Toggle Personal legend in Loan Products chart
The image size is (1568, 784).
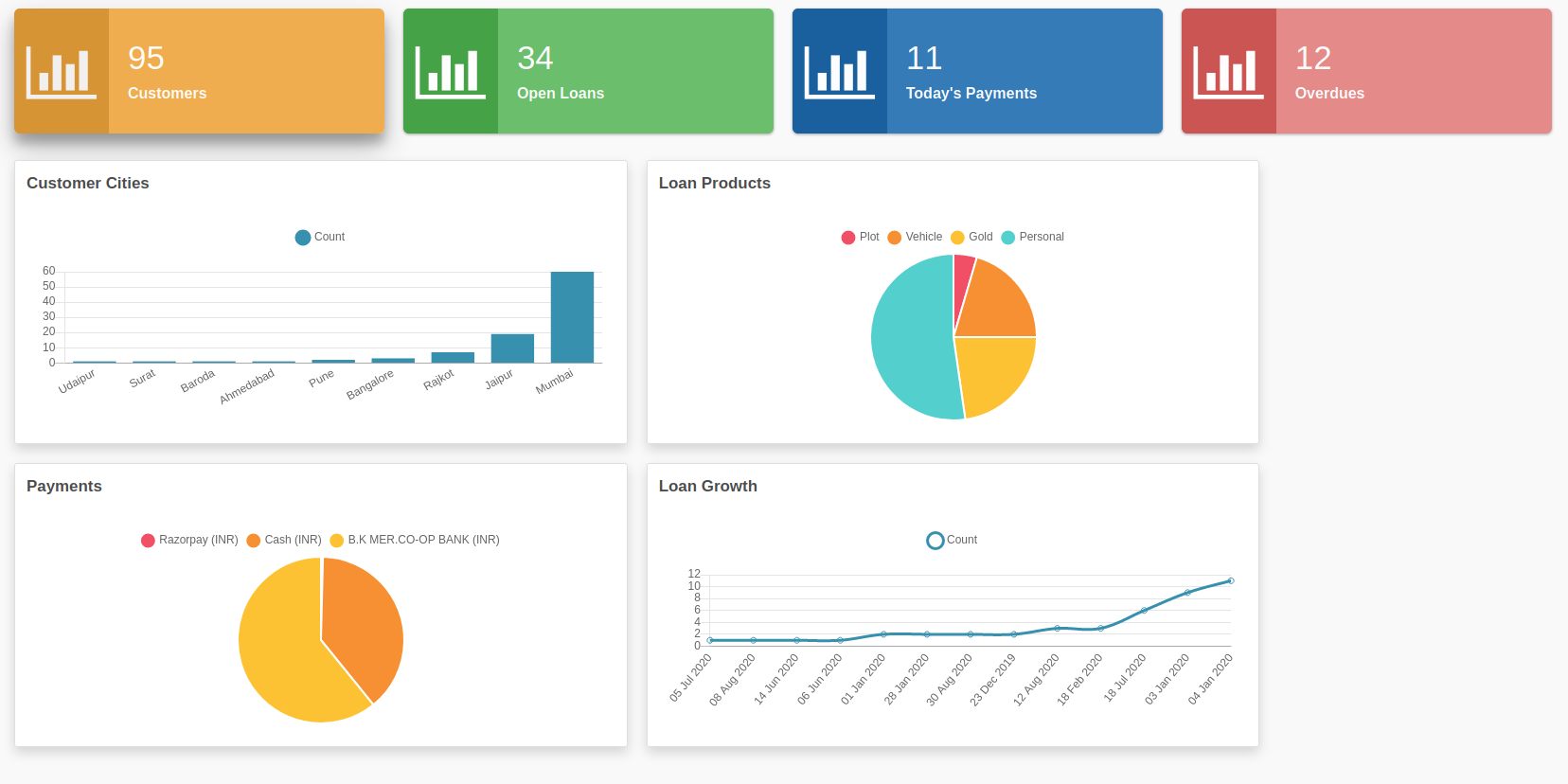[1032, 237]
